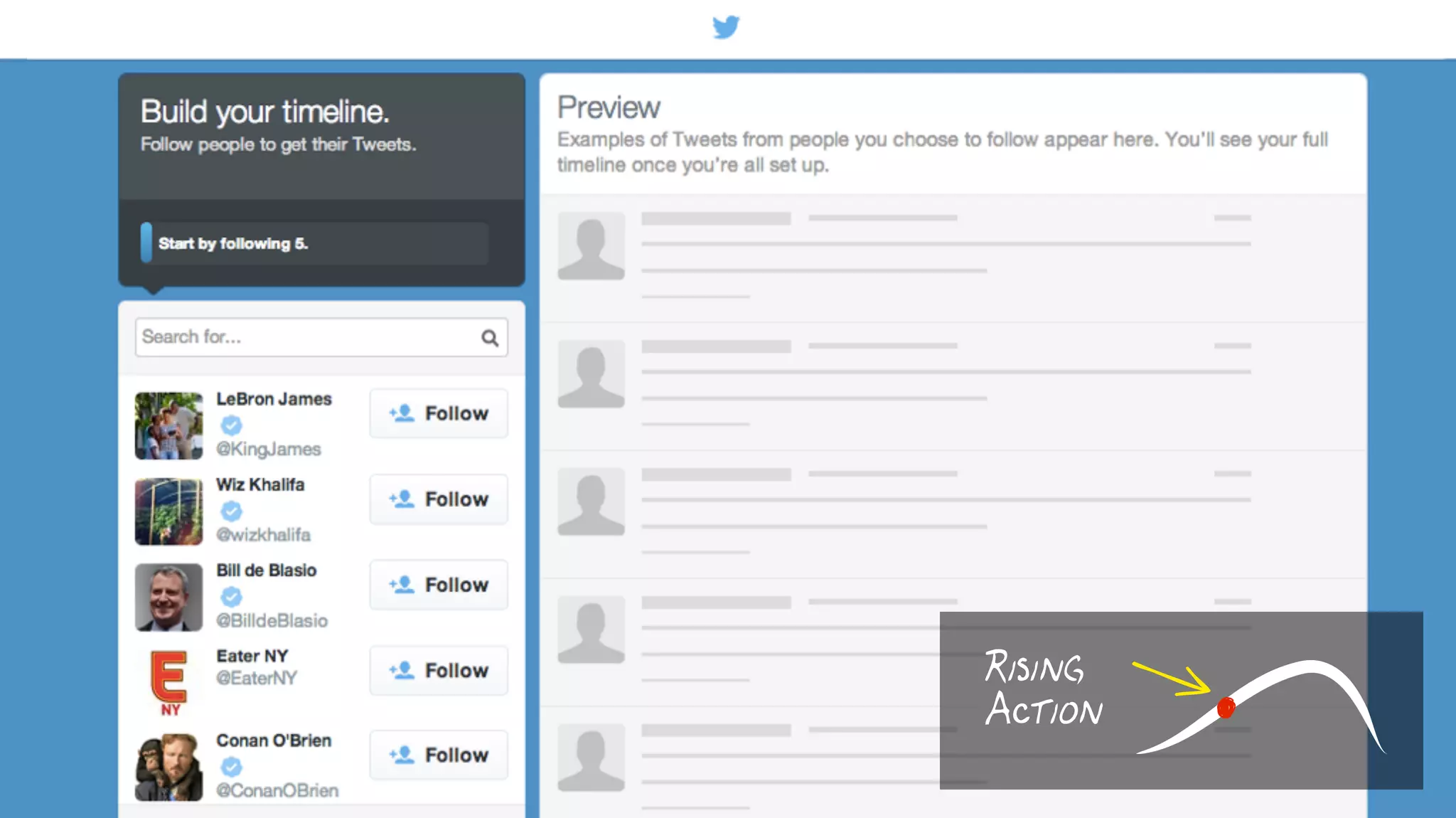Click Bill de Blasio verified badge
Viewport: 1456px width, 818px height.
231,596
